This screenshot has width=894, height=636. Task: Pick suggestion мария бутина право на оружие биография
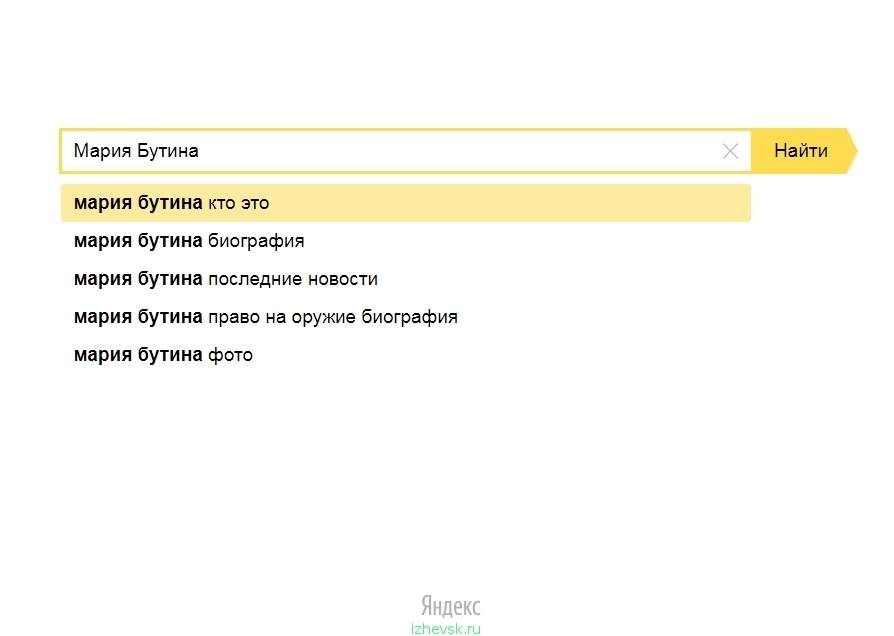405,317
